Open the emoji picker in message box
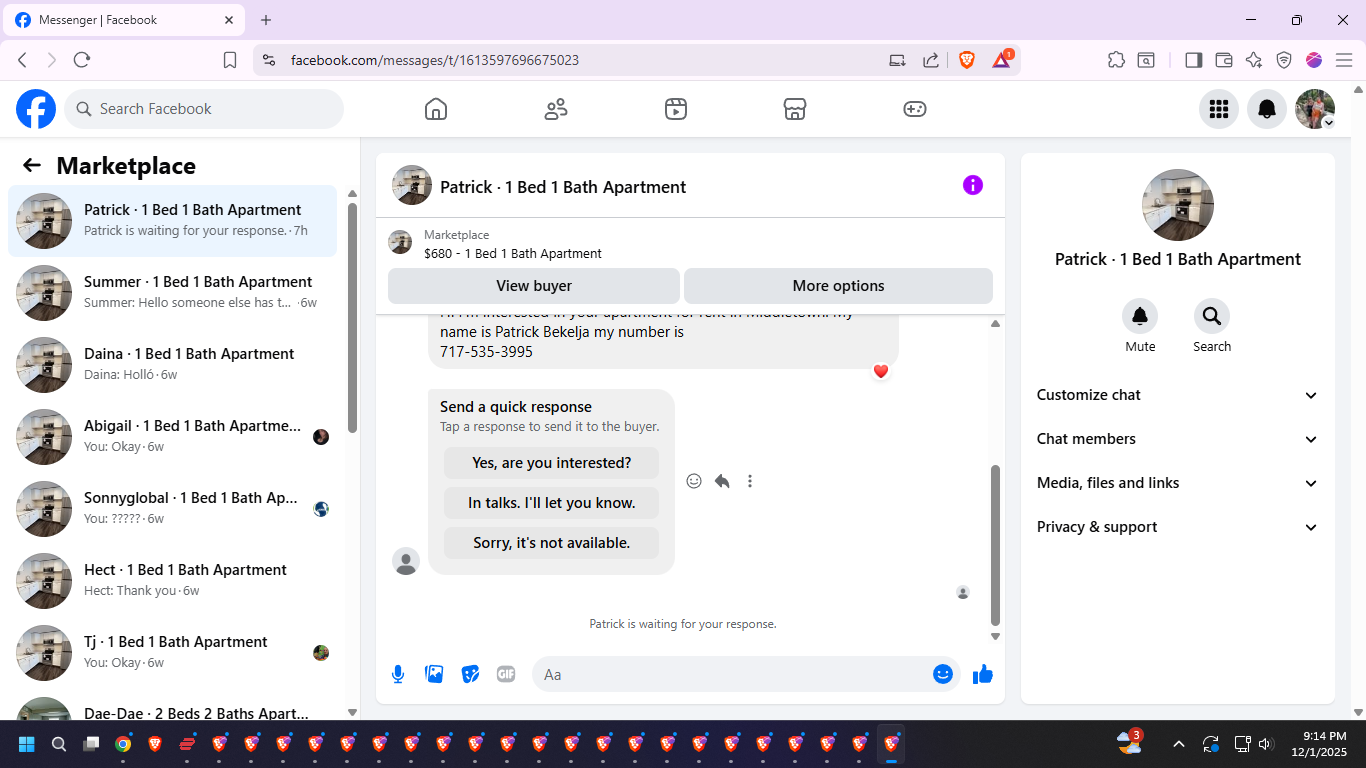This screenshot has width=1366, height=768. [x=943, y=675]
